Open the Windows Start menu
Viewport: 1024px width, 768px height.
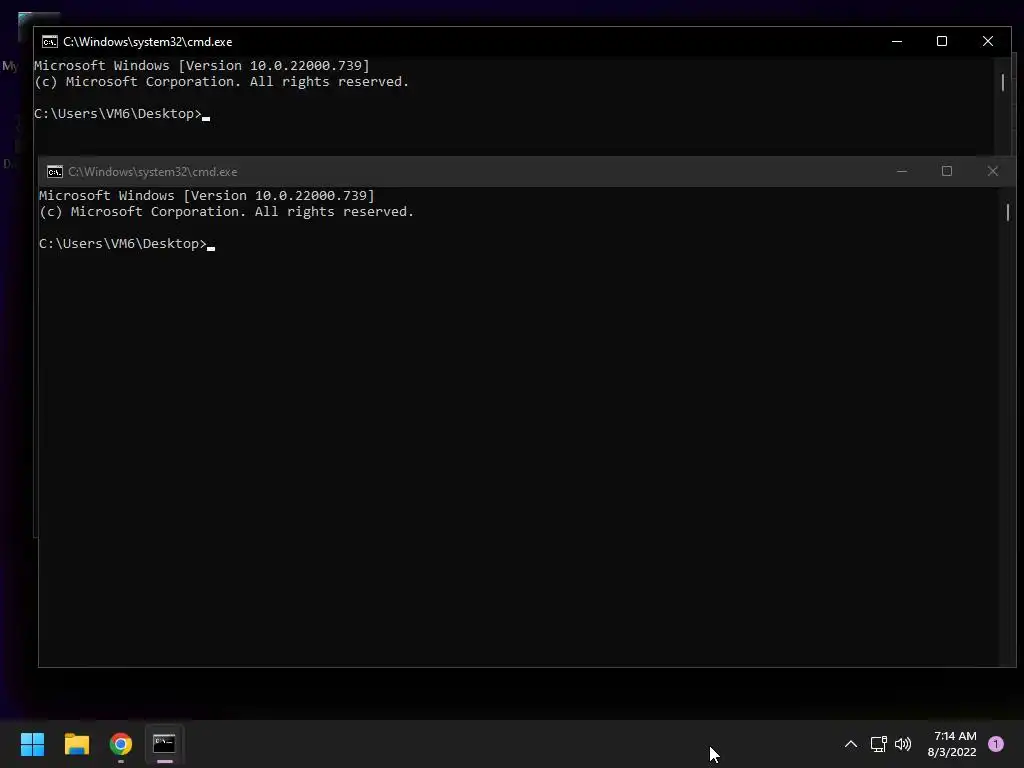[32, 744]
